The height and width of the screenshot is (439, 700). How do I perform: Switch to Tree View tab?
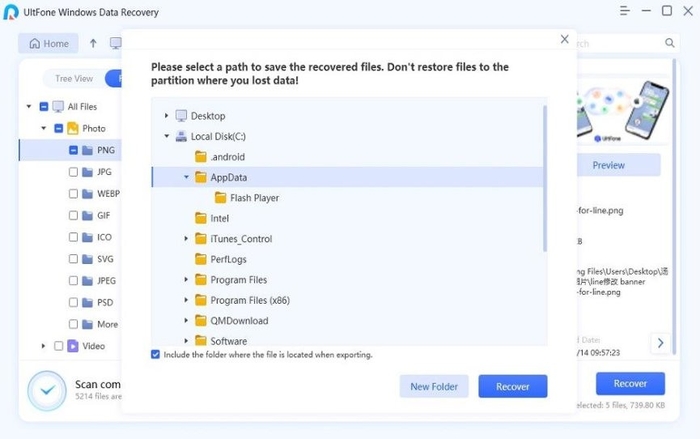click(74, 79)
